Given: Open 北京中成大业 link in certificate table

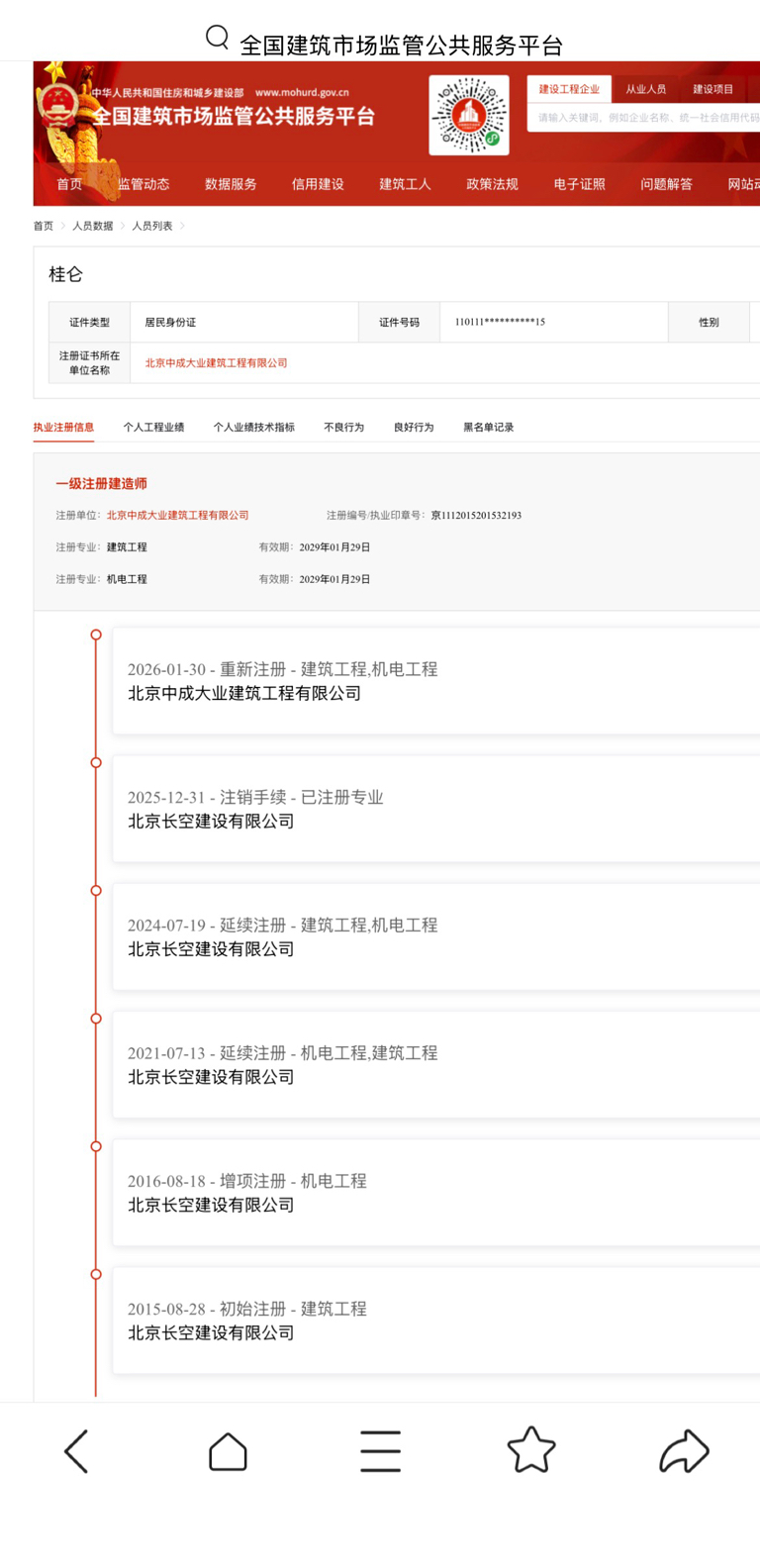Looking at the screenshot, I should [216, 363].
